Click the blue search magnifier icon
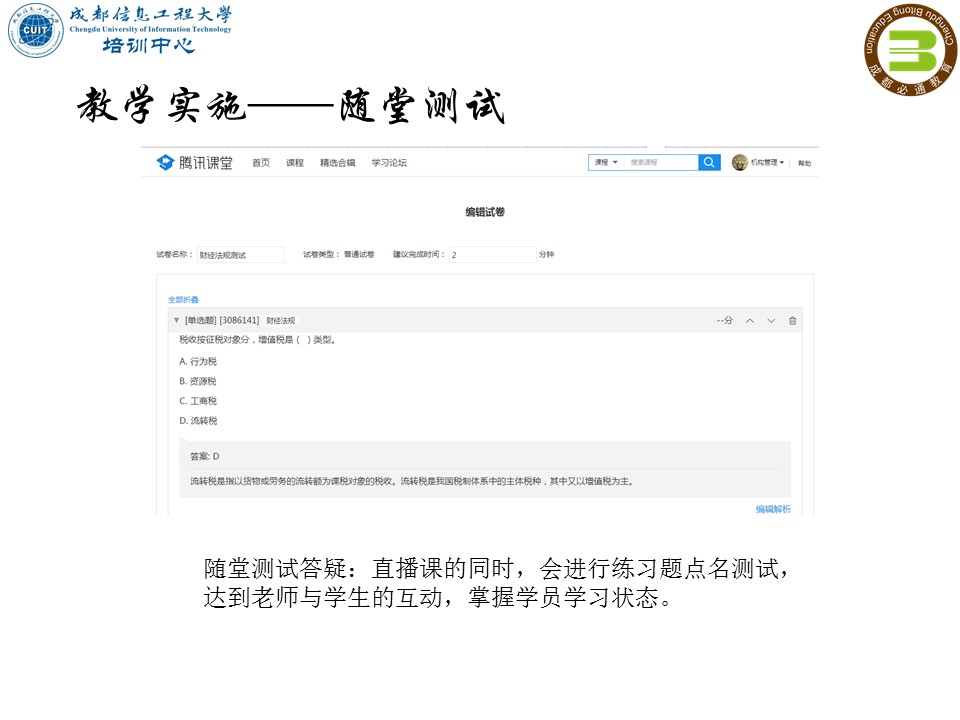Image resolution: width=960 pixels, height=720 pixels. point(708,162)
